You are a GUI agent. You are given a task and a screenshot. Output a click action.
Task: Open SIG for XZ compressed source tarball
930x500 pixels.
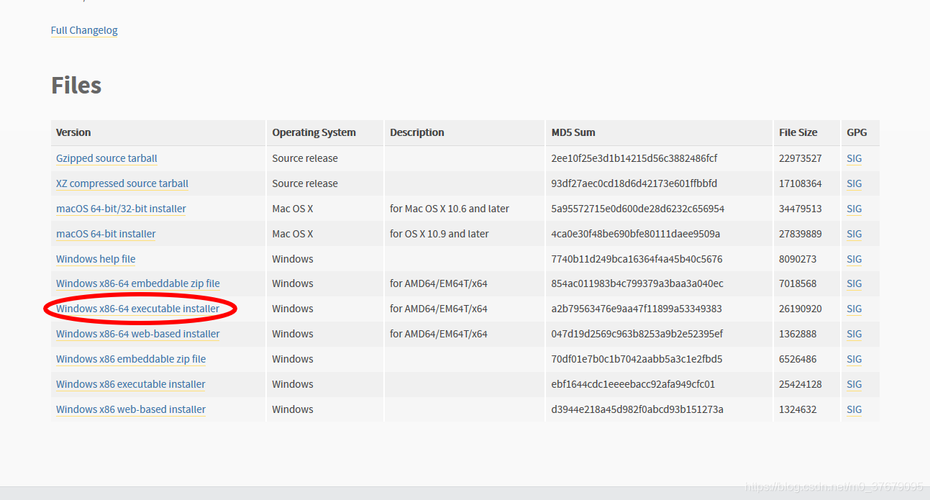(854, 183)
